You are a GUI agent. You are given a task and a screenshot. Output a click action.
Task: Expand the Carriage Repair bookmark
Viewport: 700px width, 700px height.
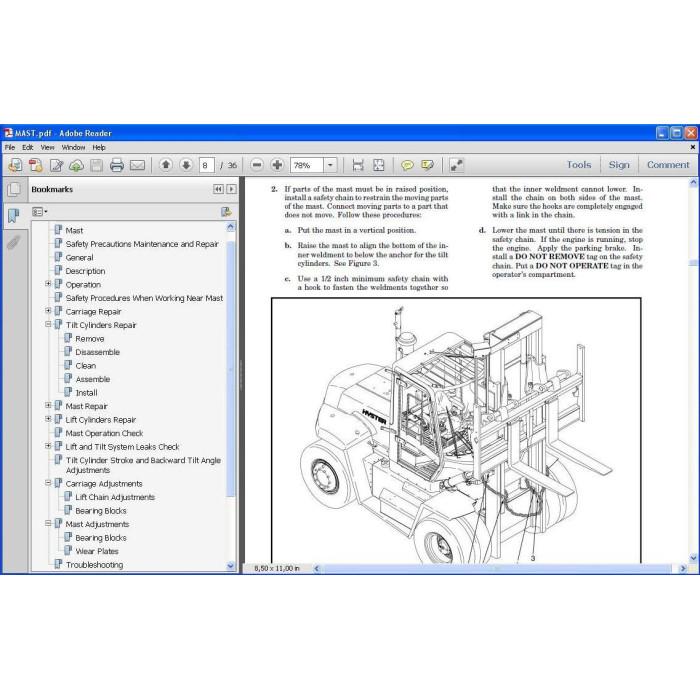click(48, 311)
